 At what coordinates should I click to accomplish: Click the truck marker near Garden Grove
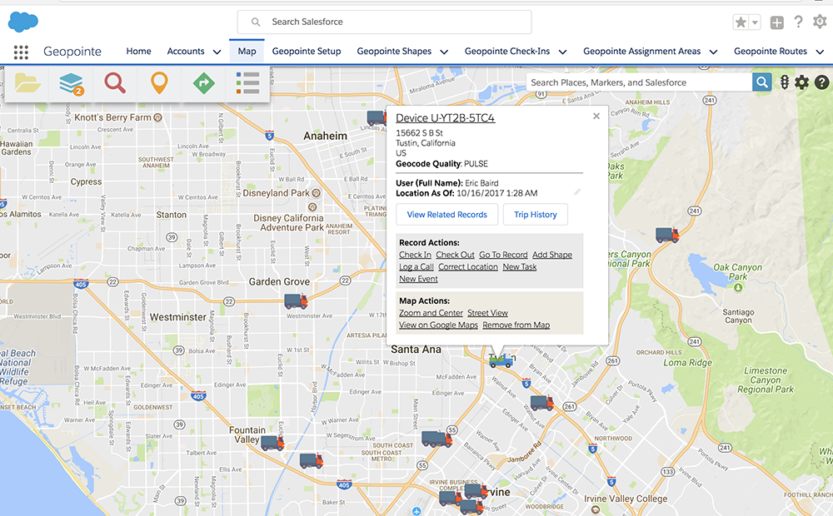[x=296, y=301]
